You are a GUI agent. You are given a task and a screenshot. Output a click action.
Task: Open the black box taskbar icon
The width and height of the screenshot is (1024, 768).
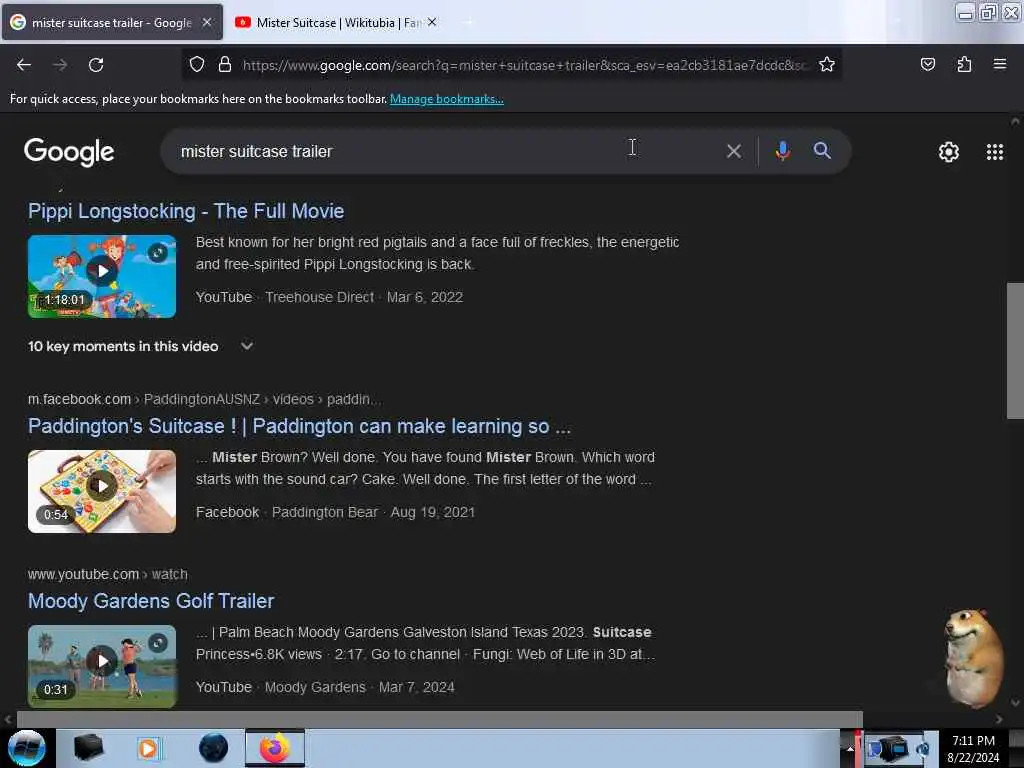(x=88, y=748)
